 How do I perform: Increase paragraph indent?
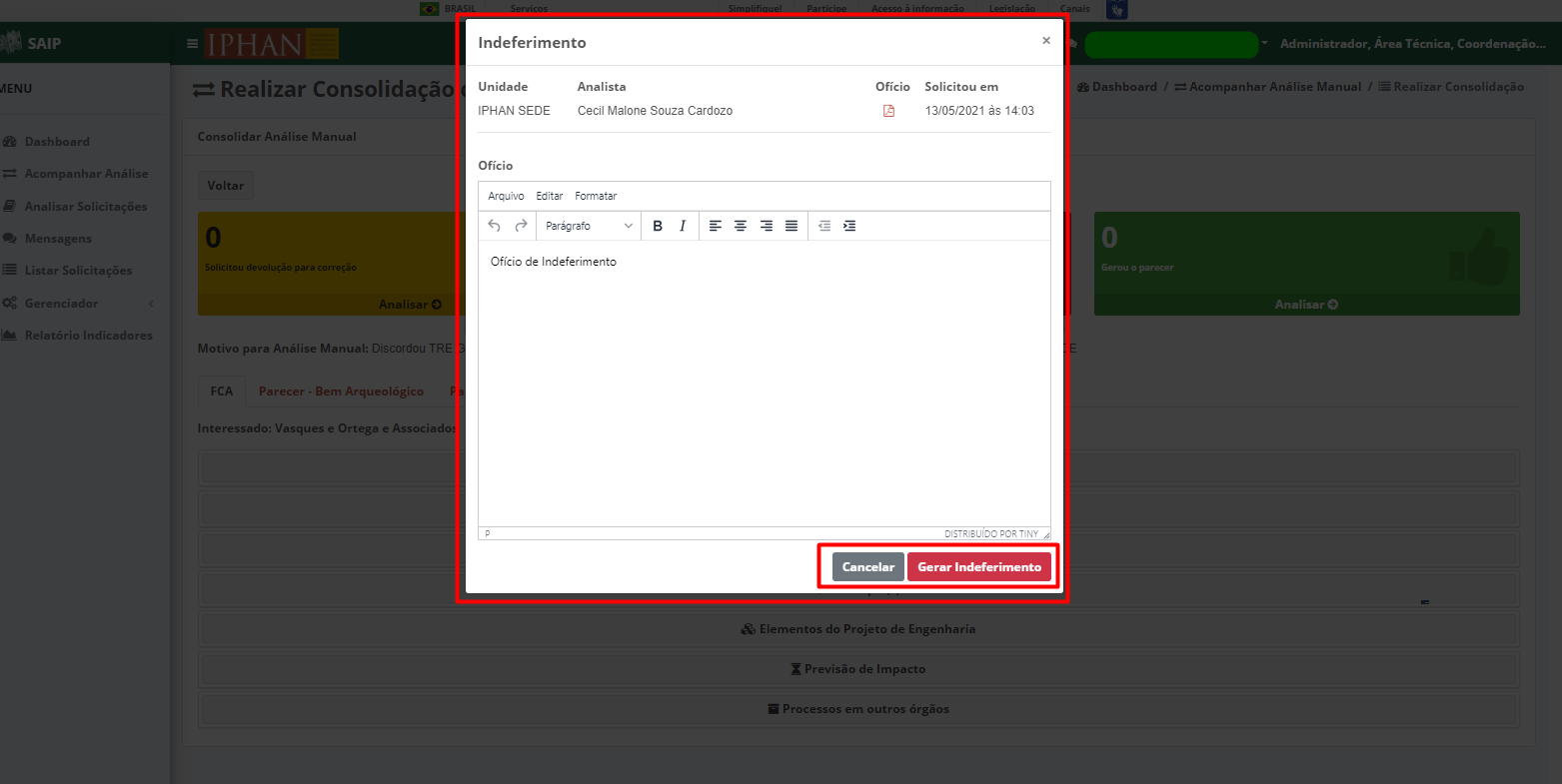pyautogui.click(x=849, y=226)
